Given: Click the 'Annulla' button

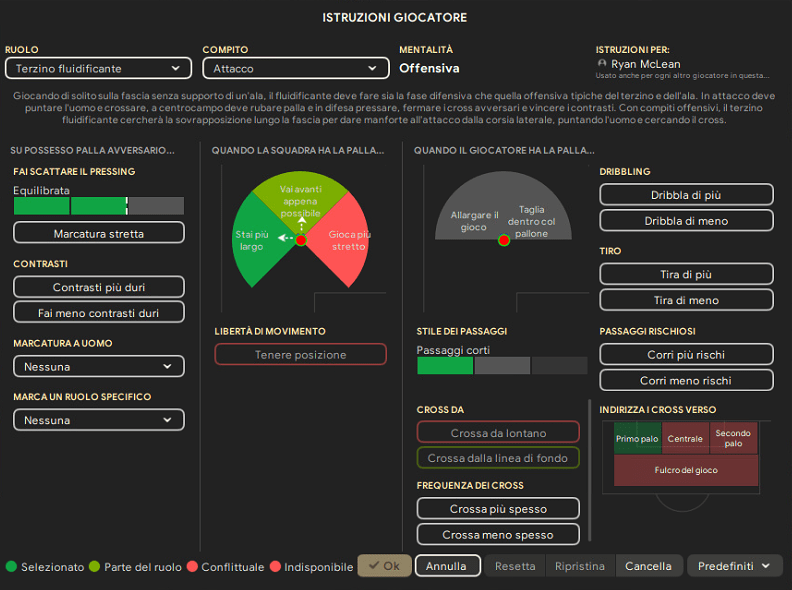Looking at the screenshot, I should point(447,566).
